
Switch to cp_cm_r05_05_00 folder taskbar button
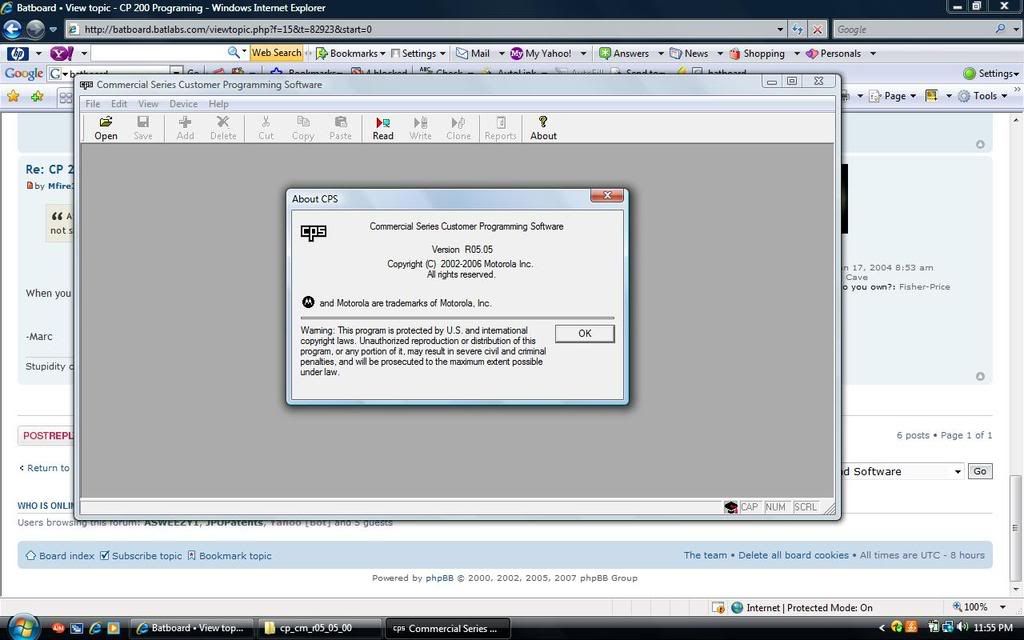318,628
